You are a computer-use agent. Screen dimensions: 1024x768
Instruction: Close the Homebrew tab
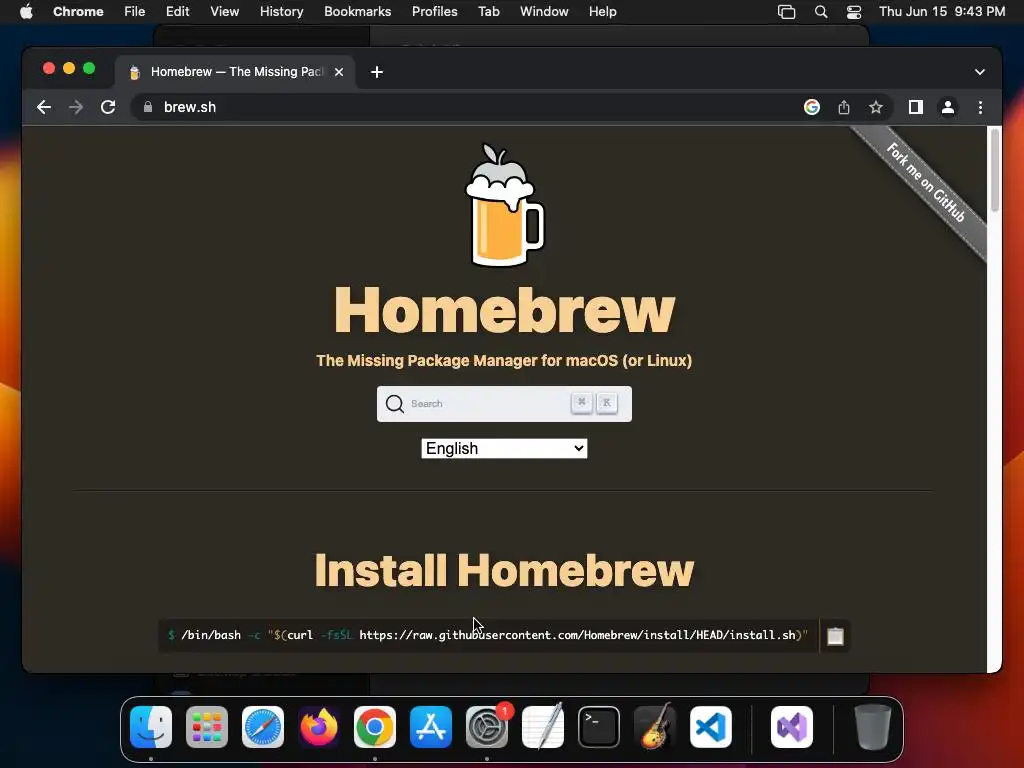coord(339,72)
